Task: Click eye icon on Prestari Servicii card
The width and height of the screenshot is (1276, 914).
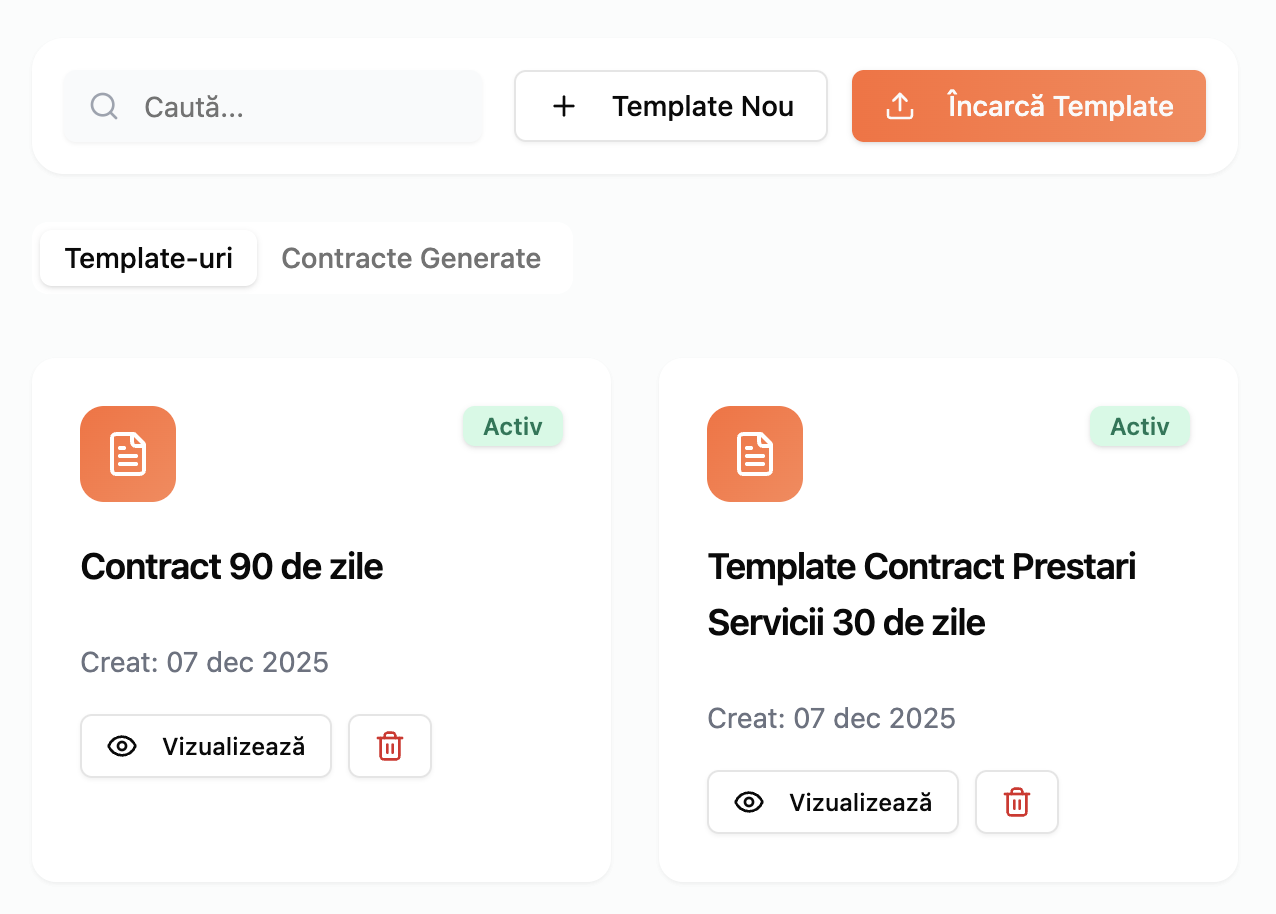Action: click(x=749, y=802)
